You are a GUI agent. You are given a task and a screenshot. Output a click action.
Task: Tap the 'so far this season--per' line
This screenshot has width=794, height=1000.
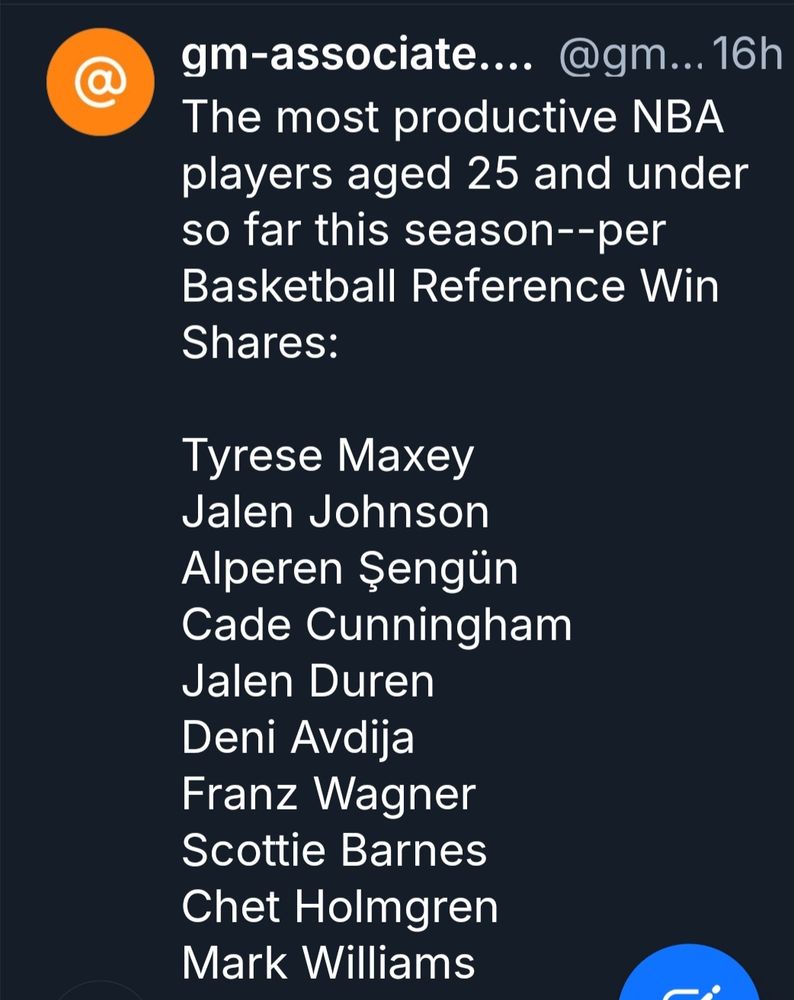coord(423,231)
